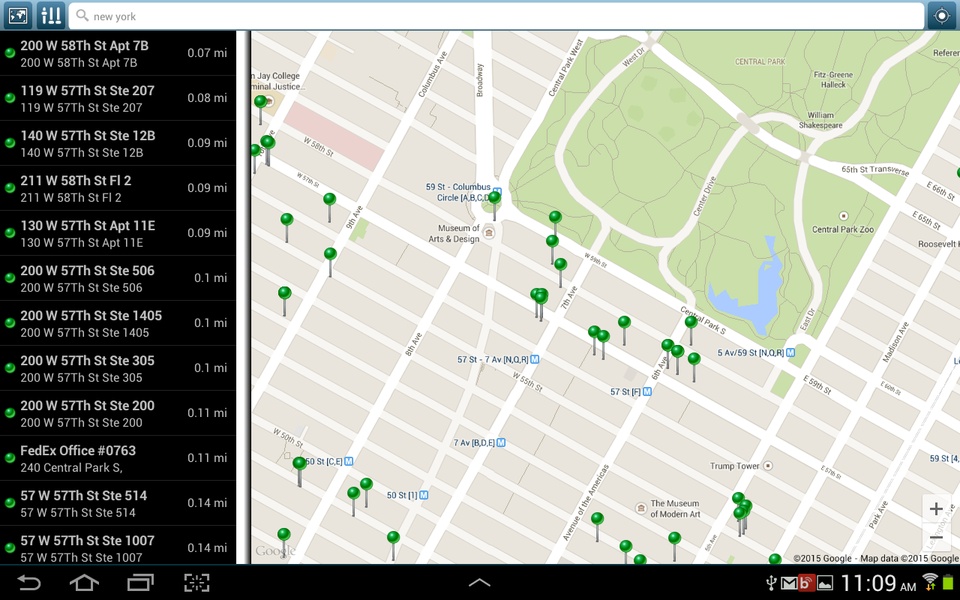
Task: Select 200 W 58Th St Apt 7B row
Action: coord(118,53)
